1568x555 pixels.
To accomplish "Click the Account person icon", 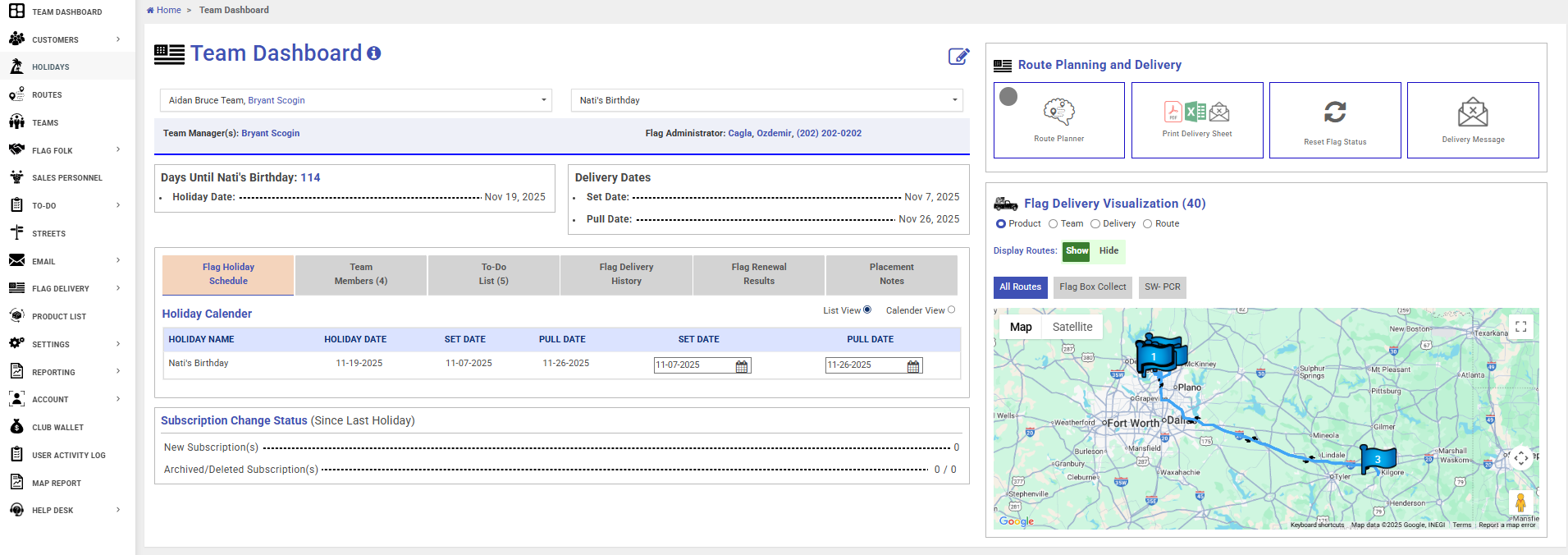I will tap(16, 399).
